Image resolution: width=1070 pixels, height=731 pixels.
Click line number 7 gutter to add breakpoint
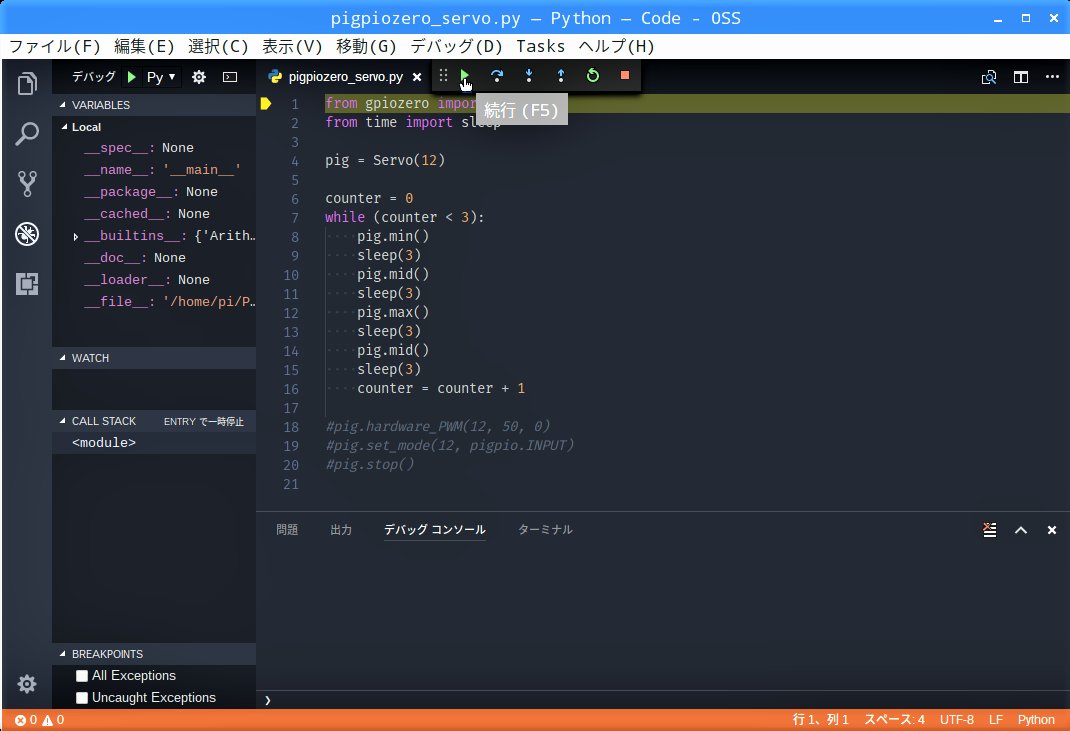pos(295,218)
